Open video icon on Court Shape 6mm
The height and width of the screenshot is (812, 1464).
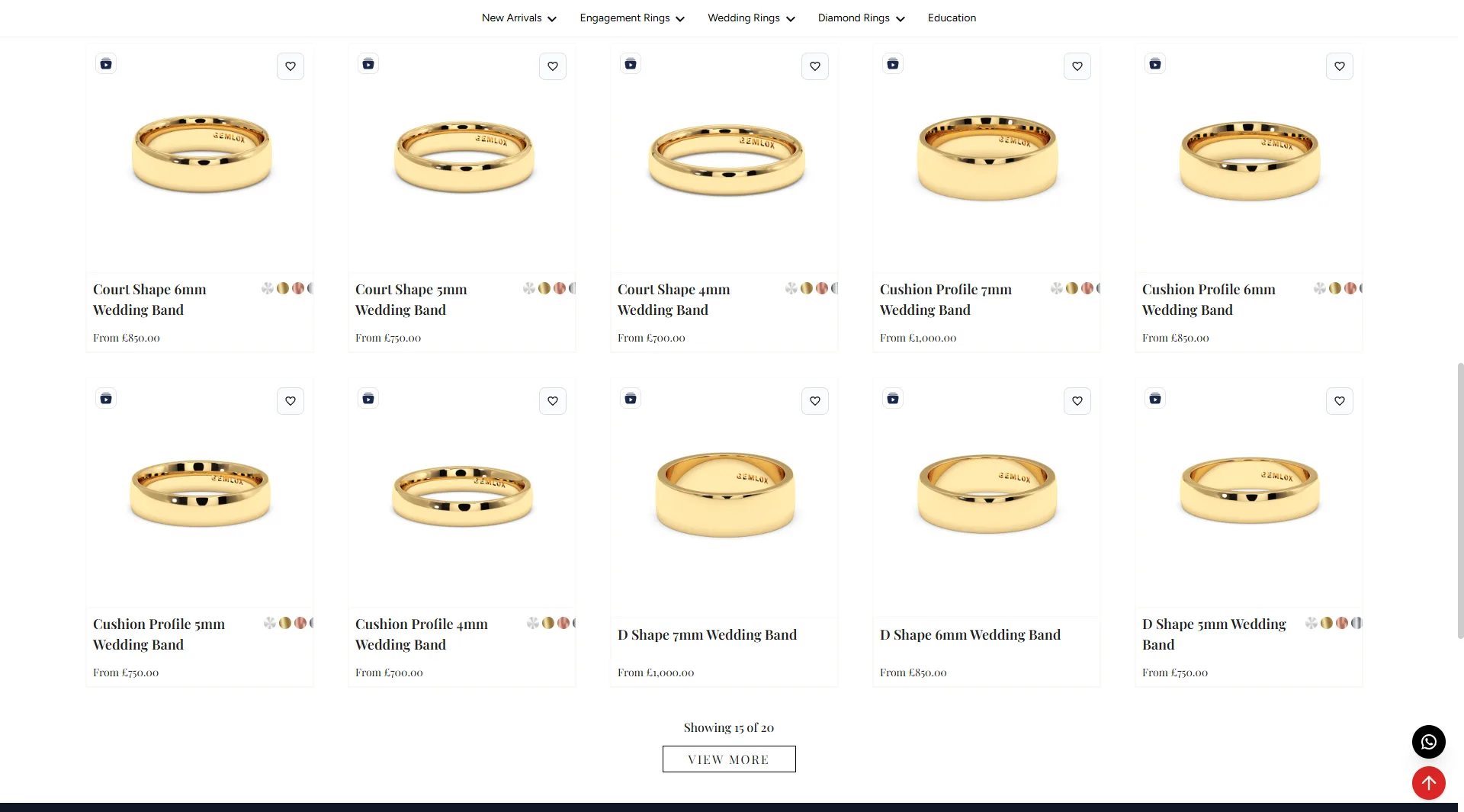(106, 64)
